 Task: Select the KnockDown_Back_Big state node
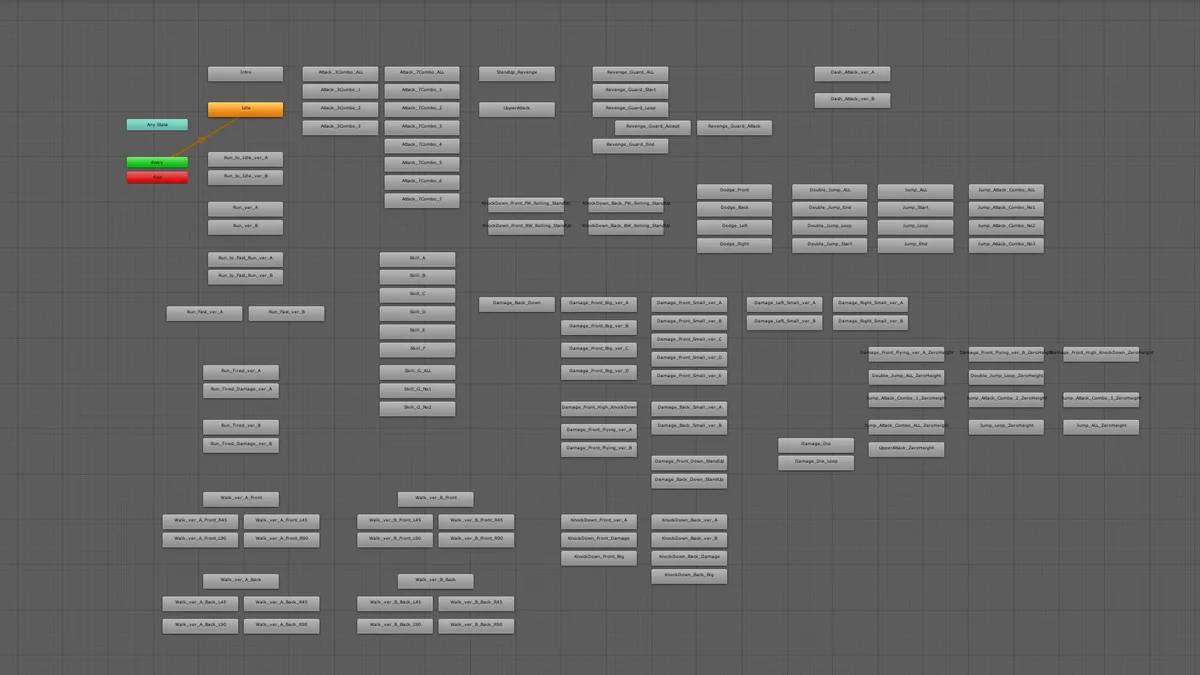point(689,576)
